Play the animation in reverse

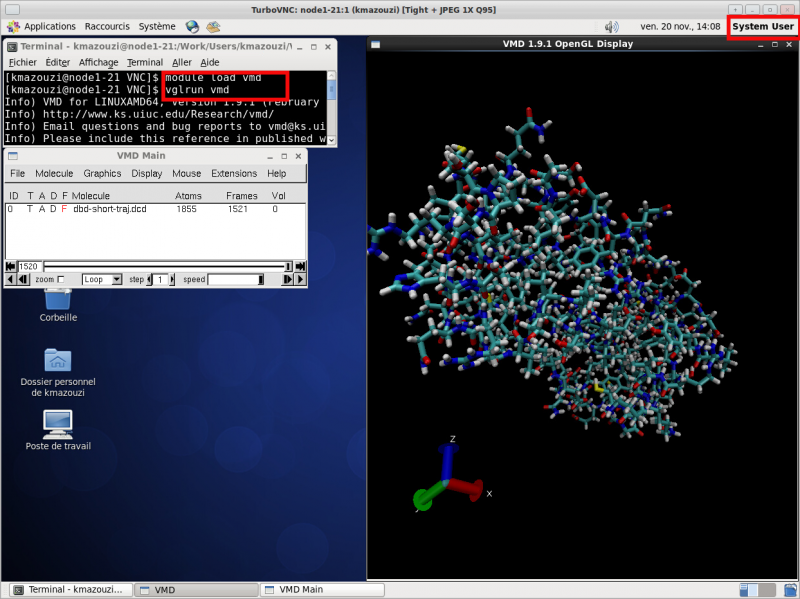[x=11, y=280]
